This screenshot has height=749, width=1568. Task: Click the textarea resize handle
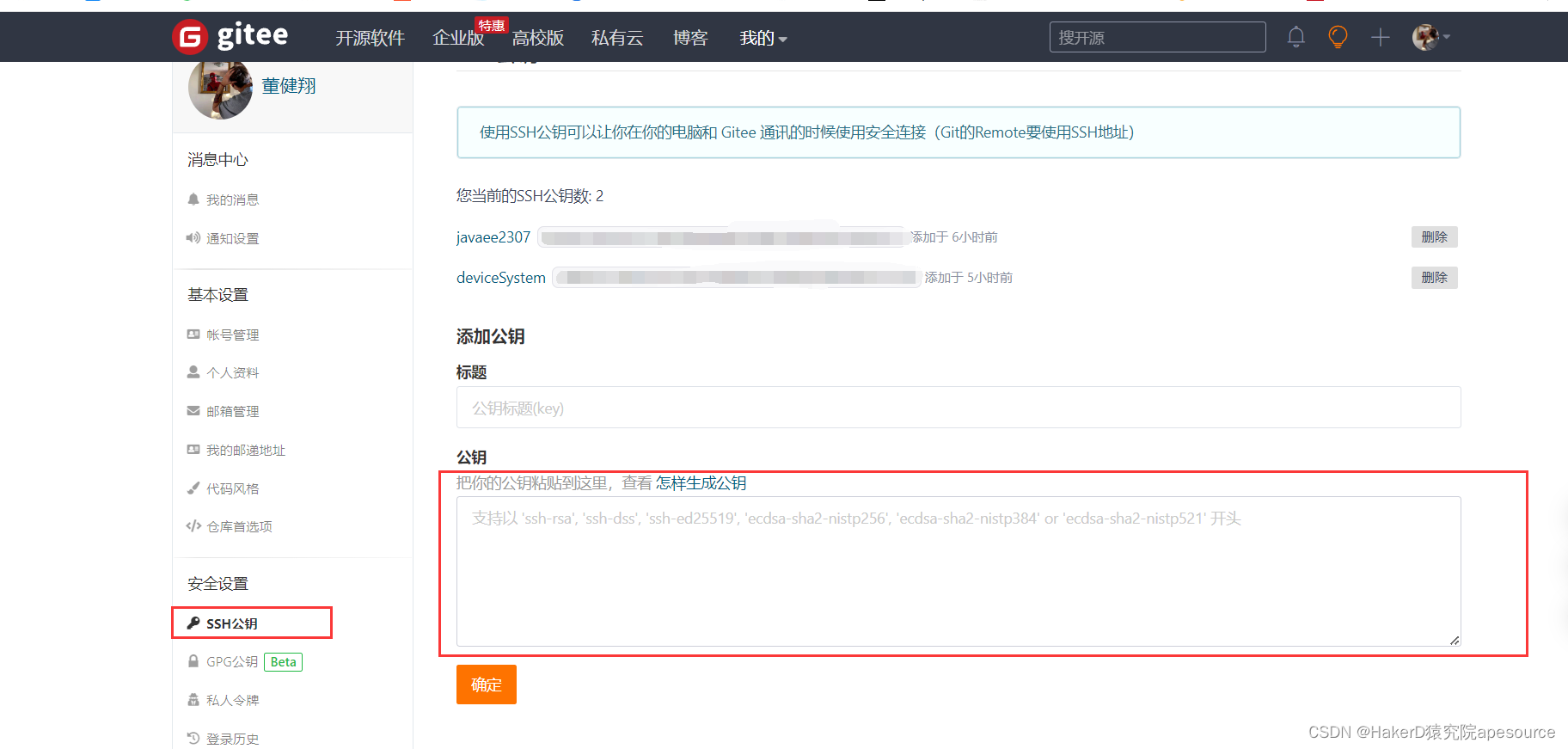[x=1454, y=640]
